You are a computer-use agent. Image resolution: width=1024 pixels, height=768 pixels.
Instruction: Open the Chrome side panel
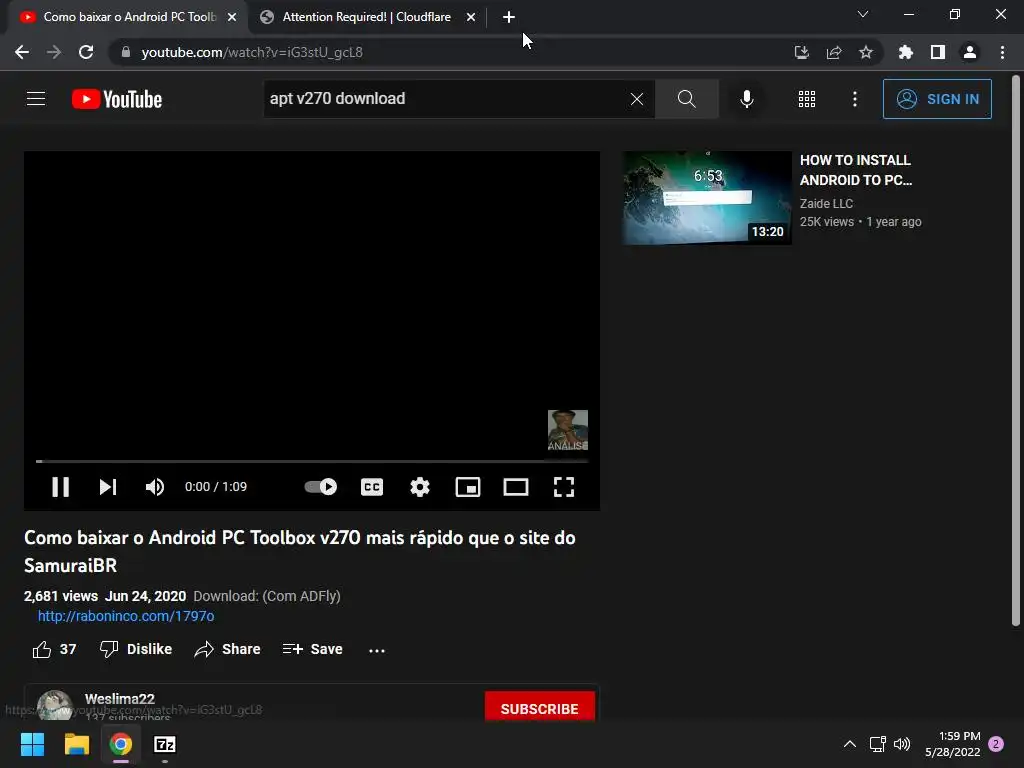point(938,52)
